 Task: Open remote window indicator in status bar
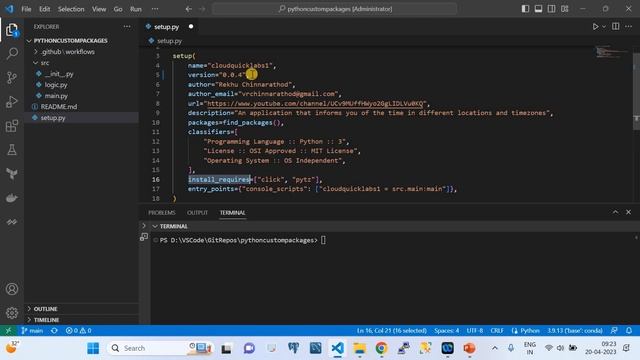pos(8,331)
